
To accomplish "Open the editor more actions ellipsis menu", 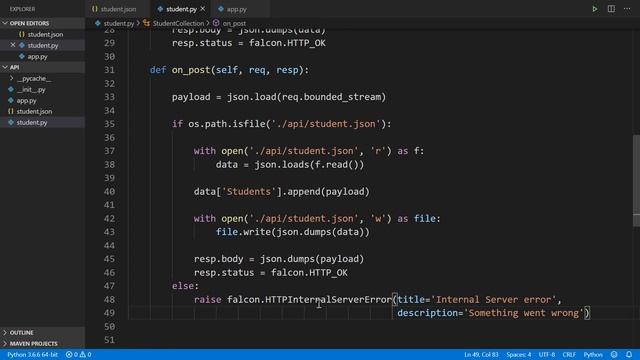I will 627,9.
